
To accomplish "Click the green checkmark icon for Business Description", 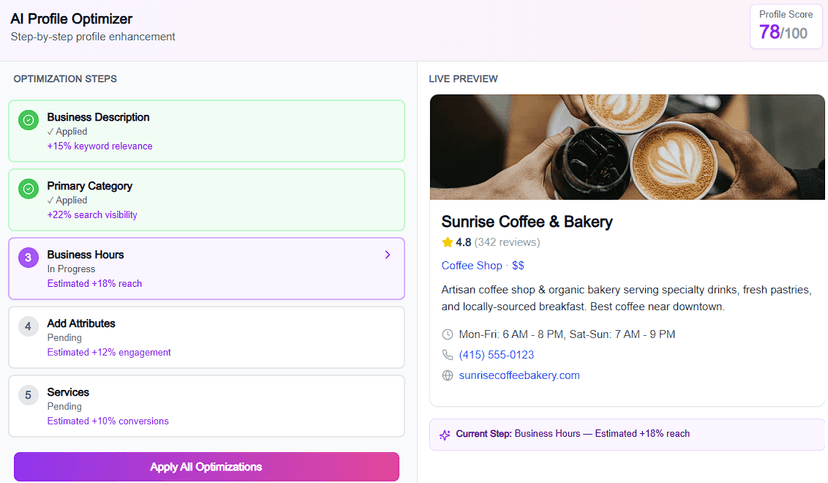I will (29, 120).
